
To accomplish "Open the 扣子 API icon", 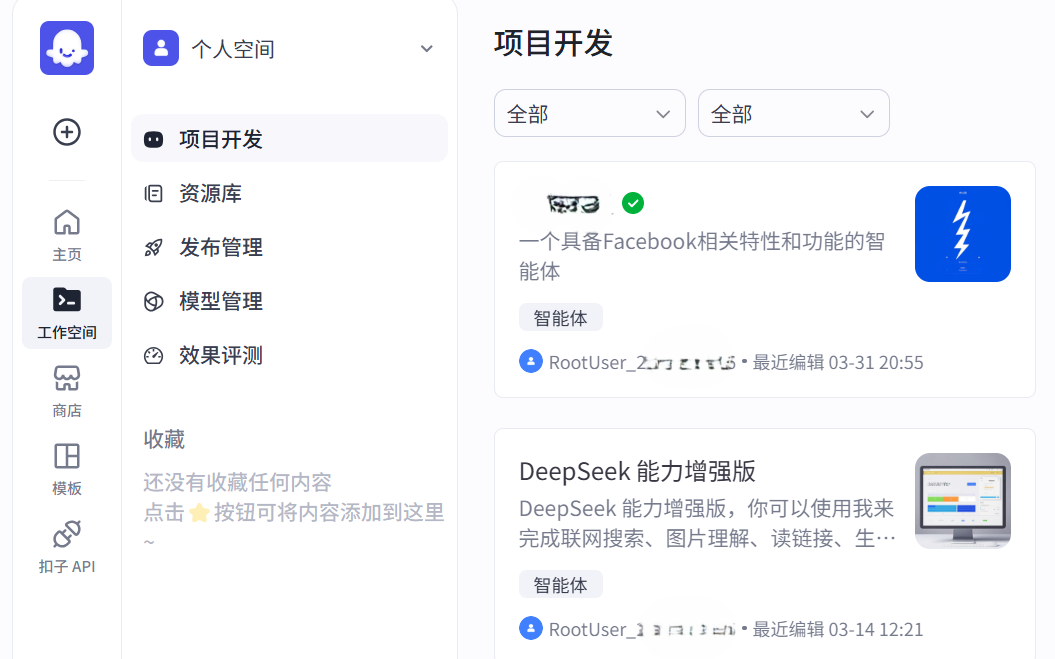I will (66, 543).
